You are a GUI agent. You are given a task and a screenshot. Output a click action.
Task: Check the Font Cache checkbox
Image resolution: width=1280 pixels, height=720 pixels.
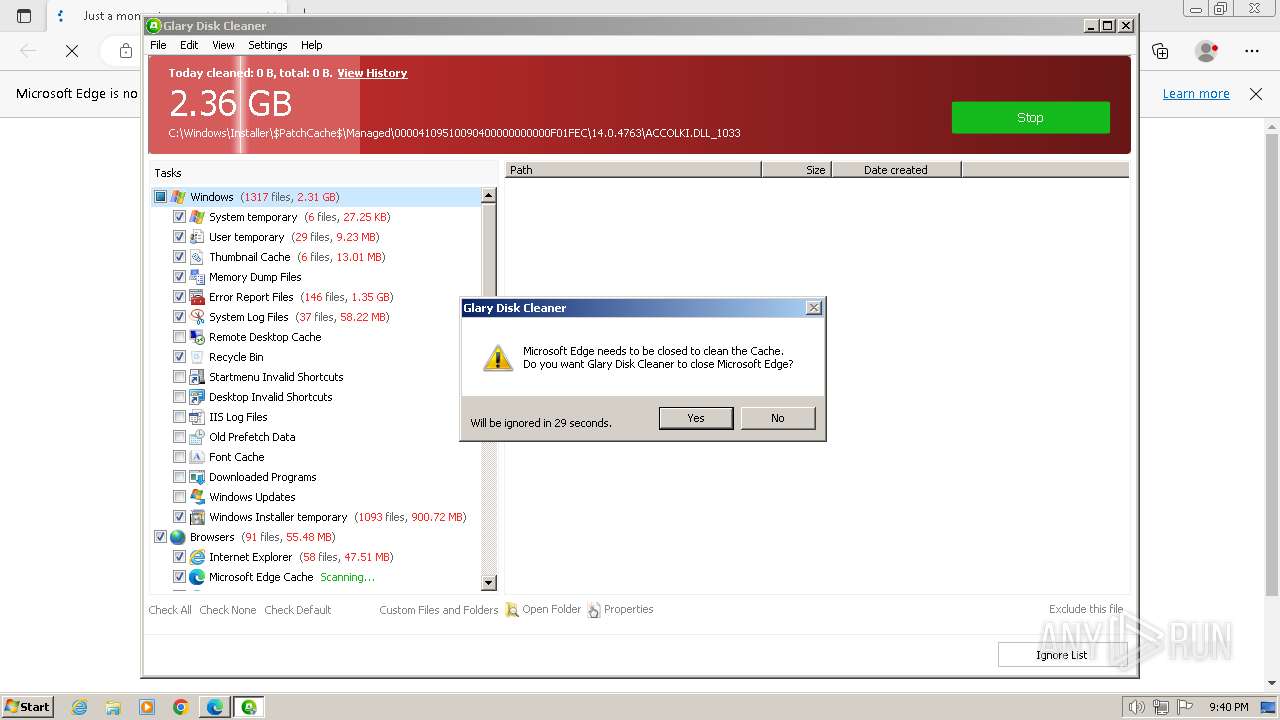179,457
